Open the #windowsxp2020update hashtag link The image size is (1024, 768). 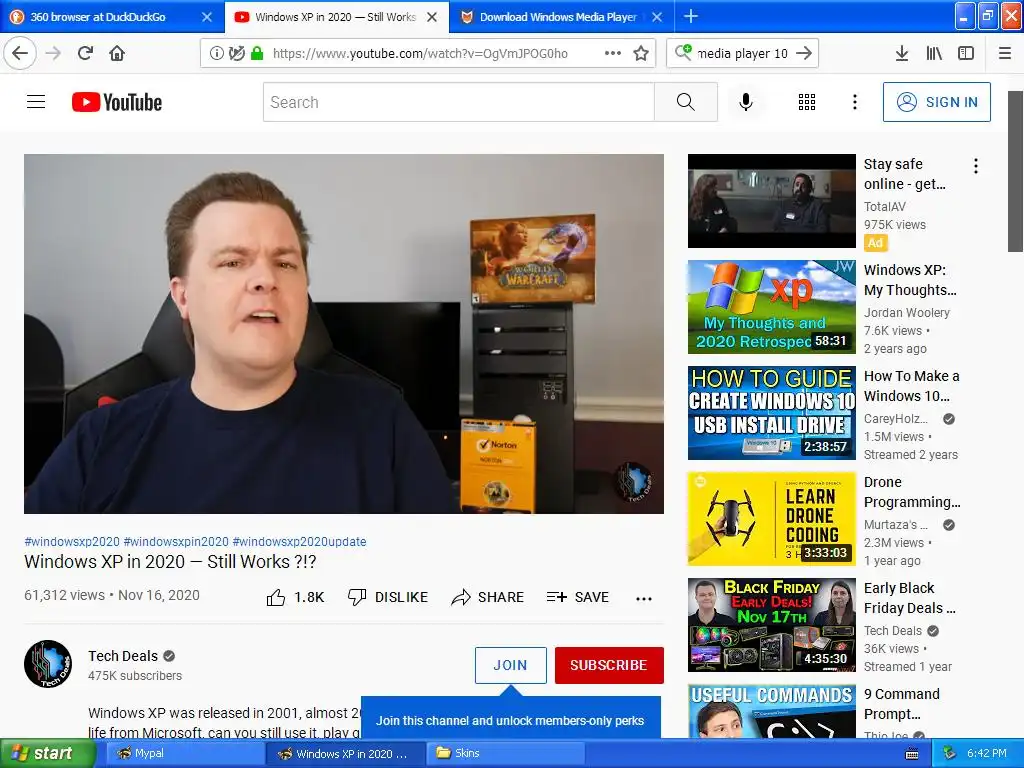click(299, 541)
